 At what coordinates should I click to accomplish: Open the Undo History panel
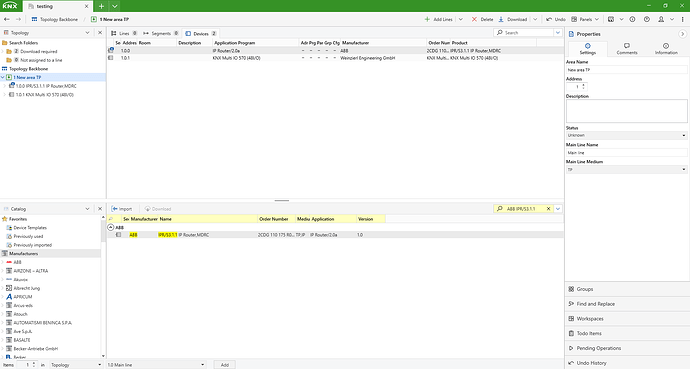tap(627, 363)
